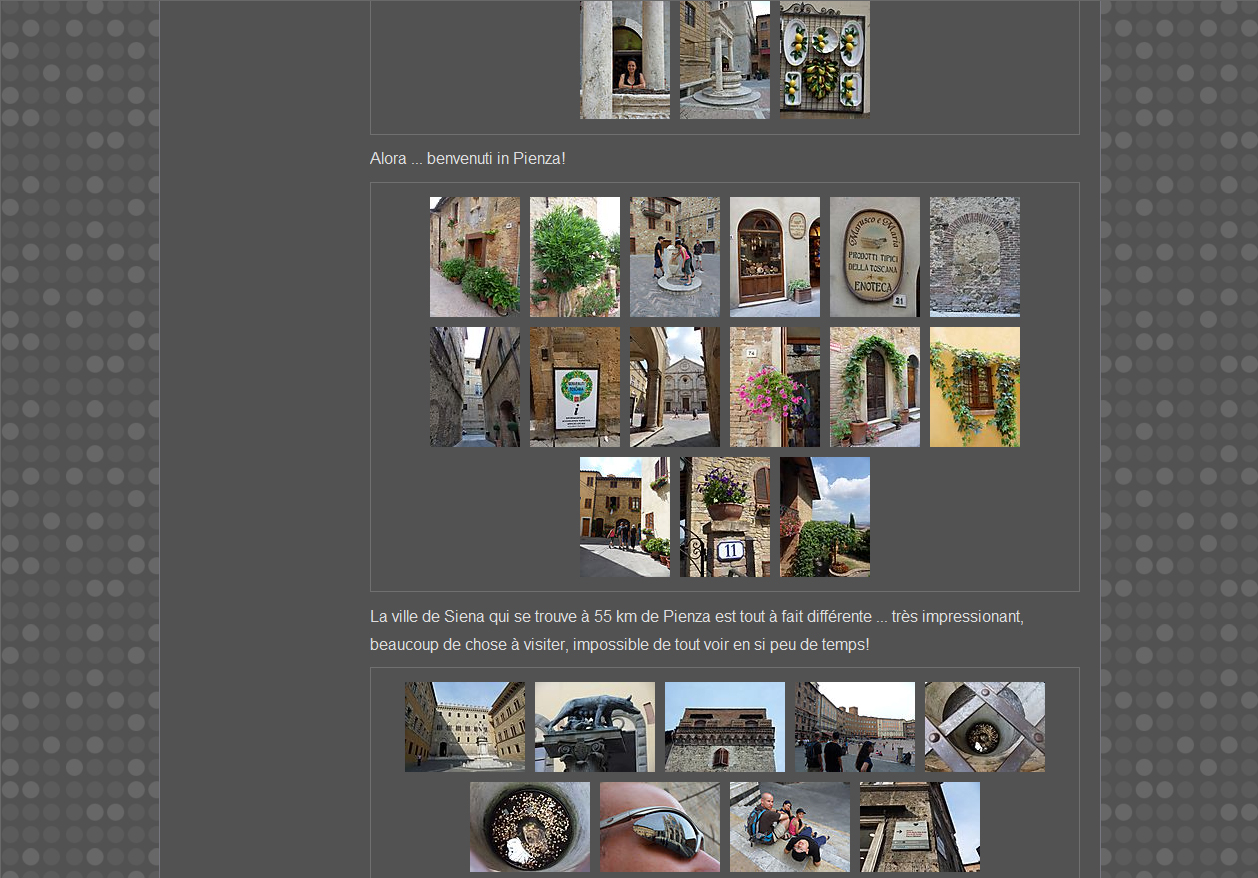Open the she-wolf statue photo

click(595, 727)
